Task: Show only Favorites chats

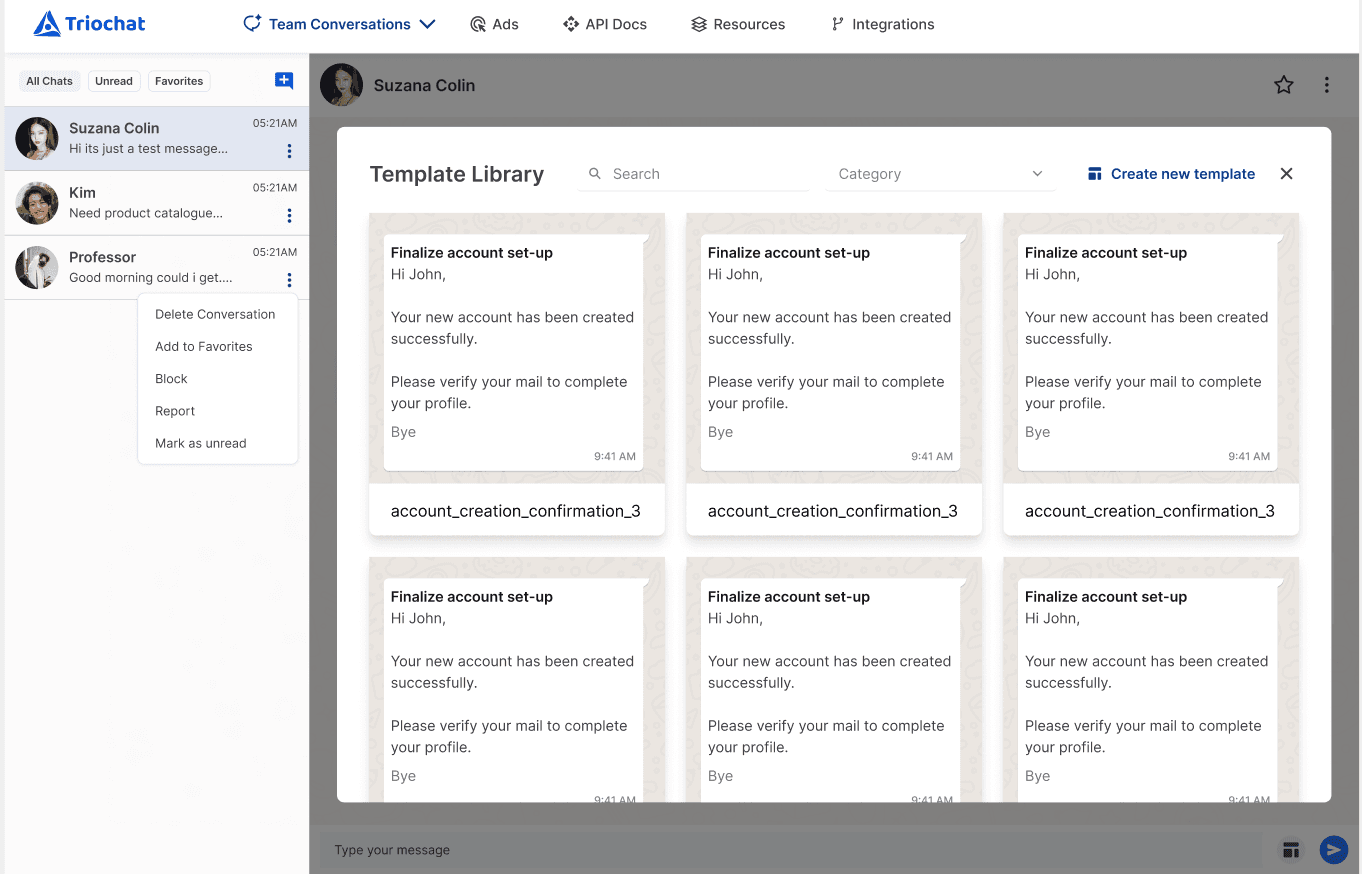Action: click(x=179, y=81)
